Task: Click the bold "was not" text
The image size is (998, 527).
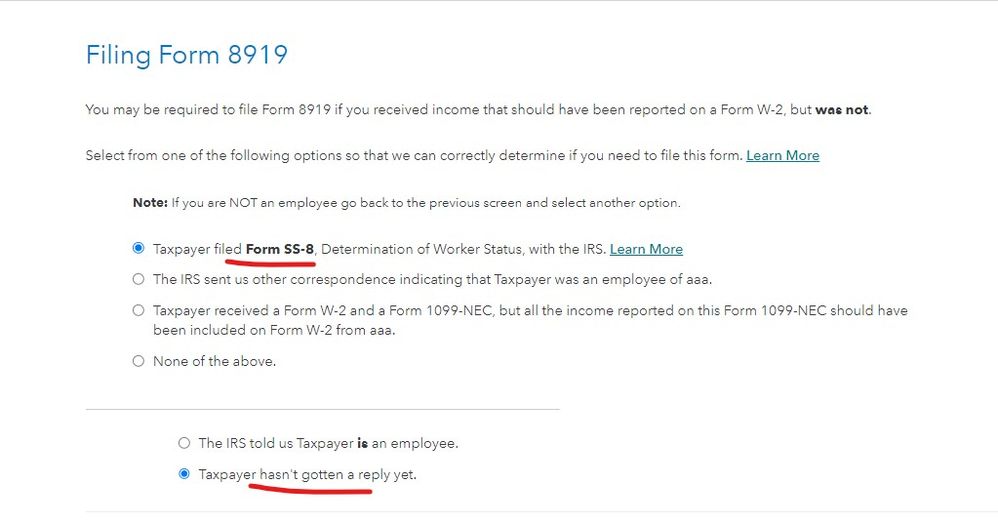Action: [841, 109]
